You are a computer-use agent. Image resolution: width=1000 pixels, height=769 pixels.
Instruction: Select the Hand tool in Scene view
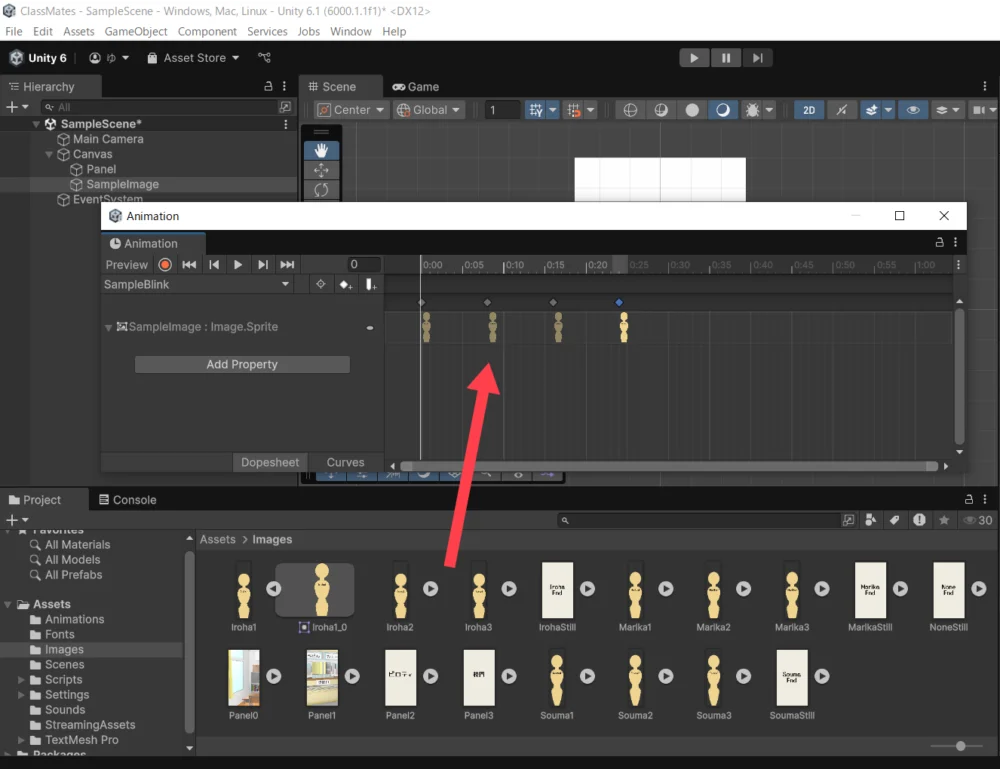321,150
